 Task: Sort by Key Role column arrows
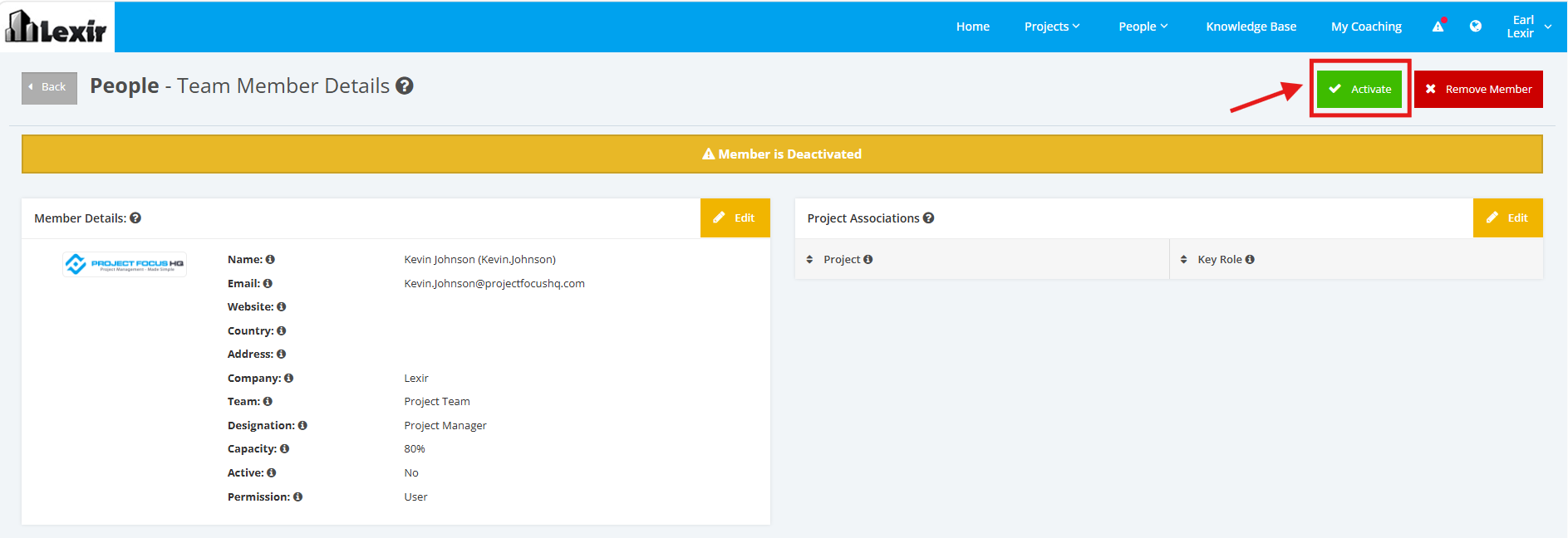(x=1183, y=259)
